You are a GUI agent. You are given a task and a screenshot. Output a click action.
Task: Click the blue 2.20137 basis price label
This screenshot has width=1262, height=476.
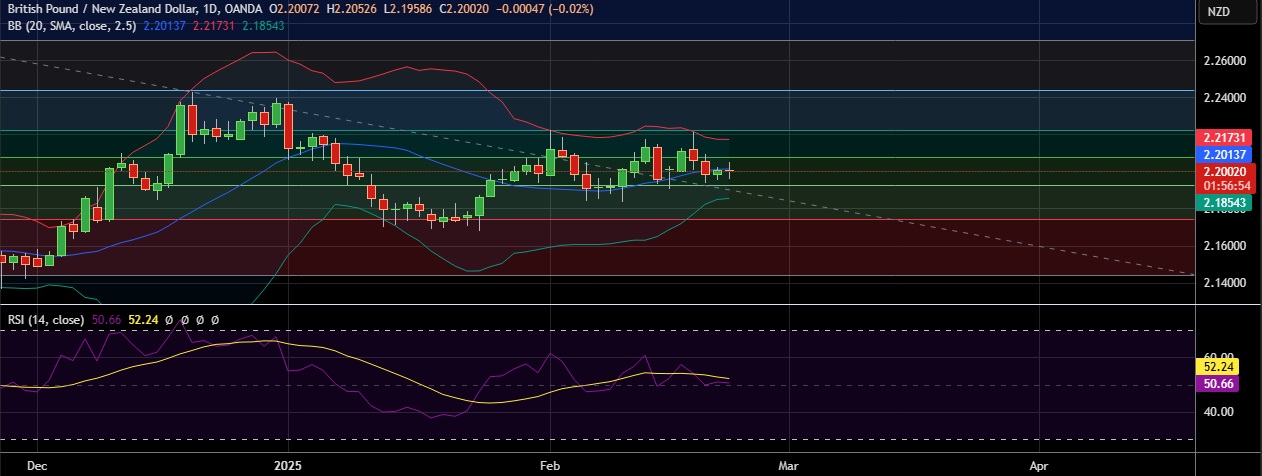(1224, 155)
